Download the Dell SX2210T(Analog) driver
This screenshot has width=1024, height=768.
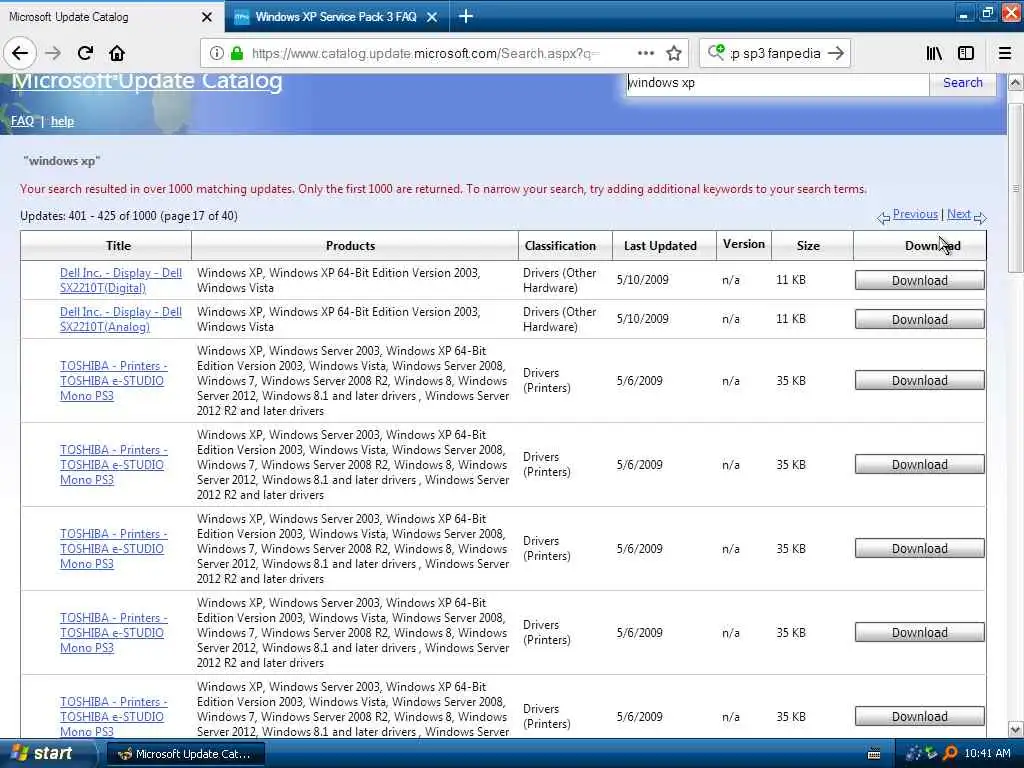(x=920, y=319)
